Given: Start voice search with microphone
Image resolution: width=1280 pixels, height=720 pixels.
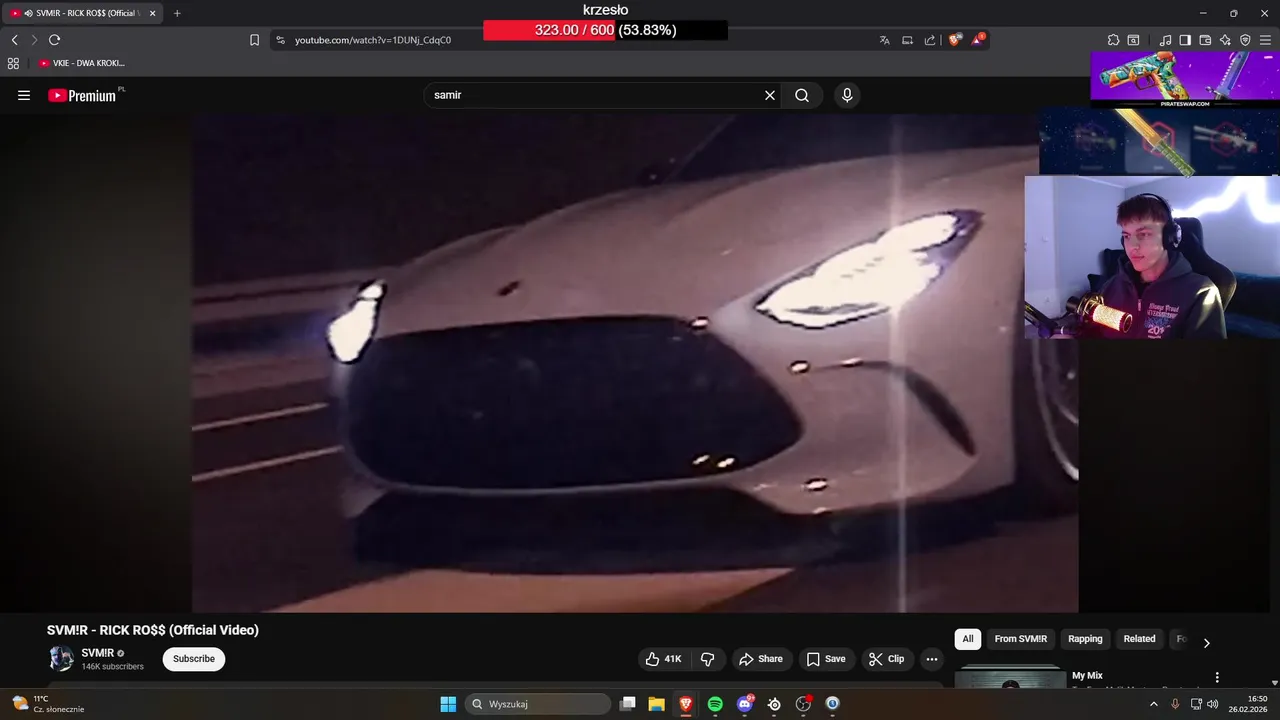Looking at the screenshot, I should point(847,95).
